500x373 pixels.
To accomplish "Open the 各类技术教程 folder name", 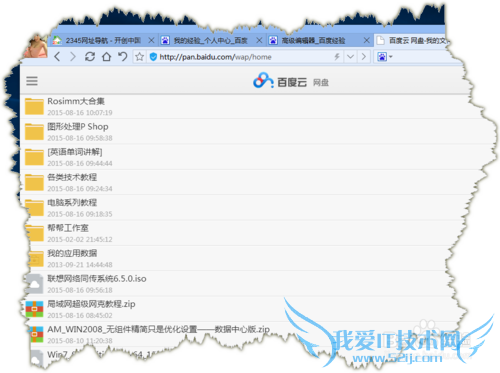I will pos(72,177).
